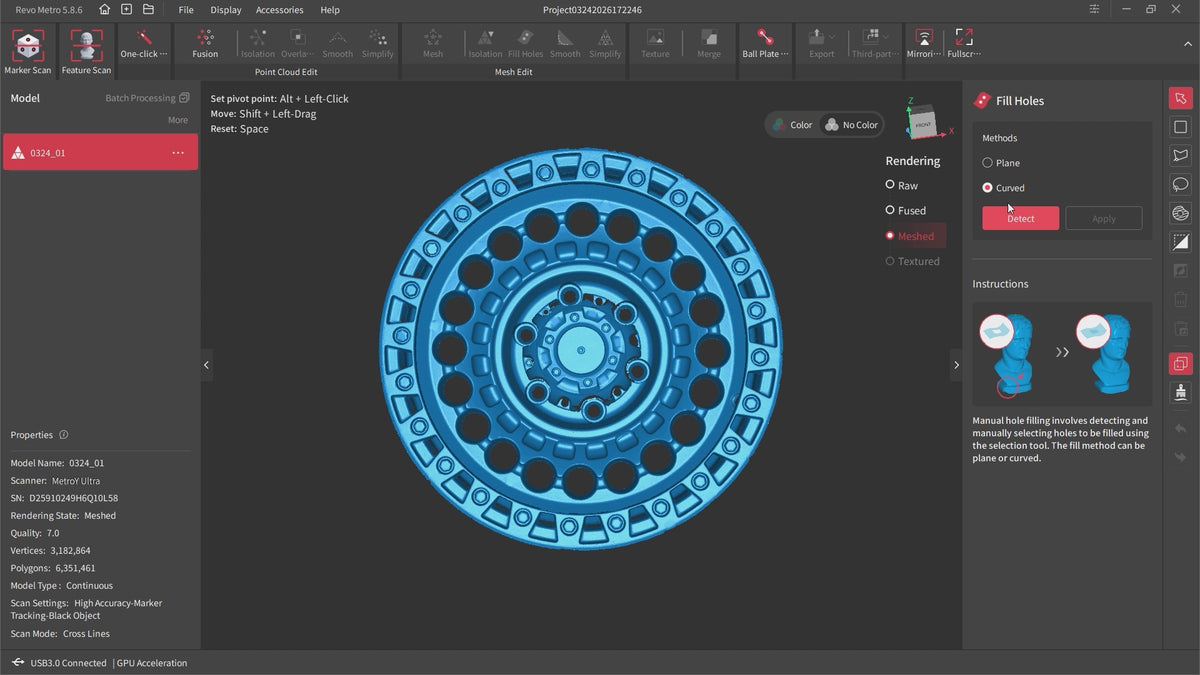Viewport: 1200px width, 675px height.
Task: Run the Fusion tool
Action: tap(205, 44)
